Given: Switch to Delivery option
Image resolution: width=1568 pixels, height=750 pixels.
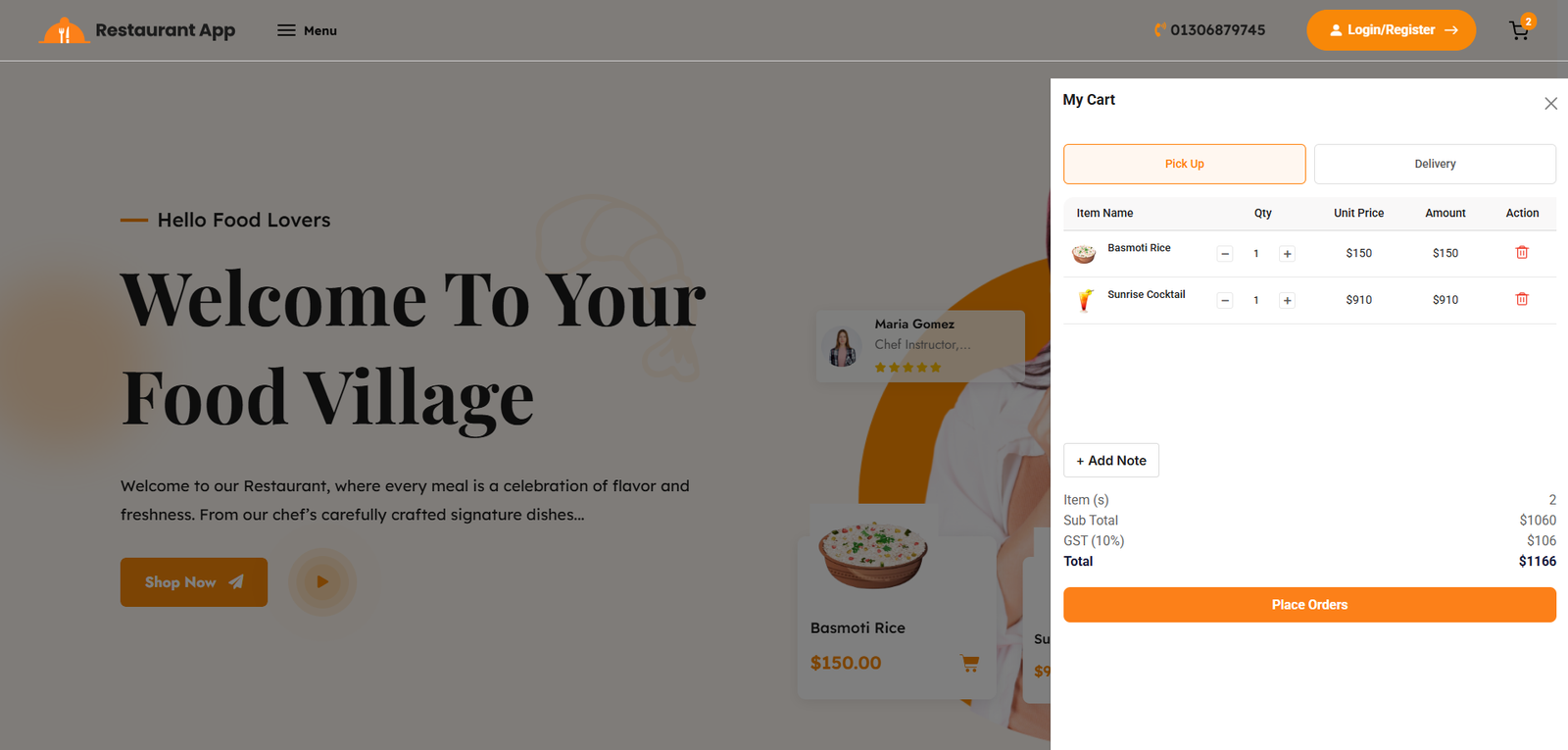Looking at the screenshot, I should click(1435, 164).
